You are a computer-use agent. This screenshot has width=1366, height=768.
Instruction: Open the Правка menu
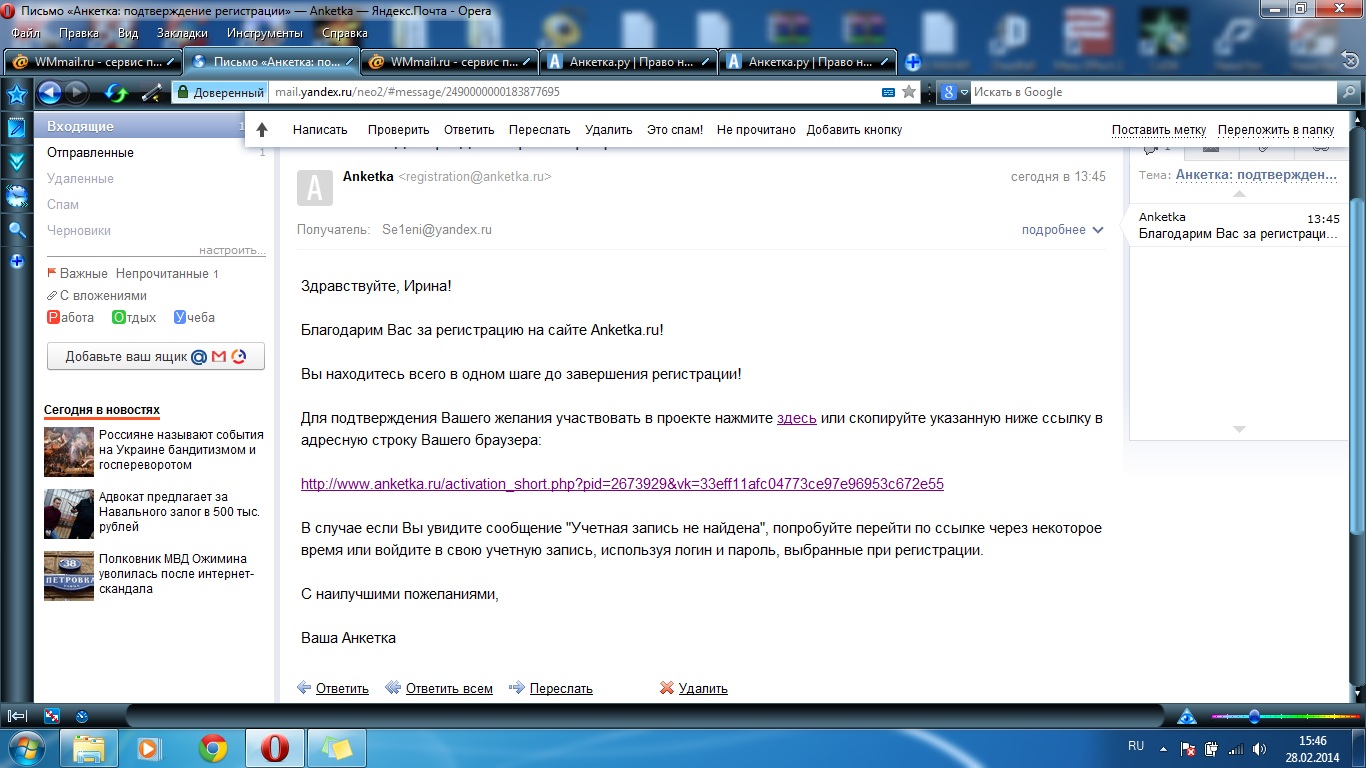[79, 33]
